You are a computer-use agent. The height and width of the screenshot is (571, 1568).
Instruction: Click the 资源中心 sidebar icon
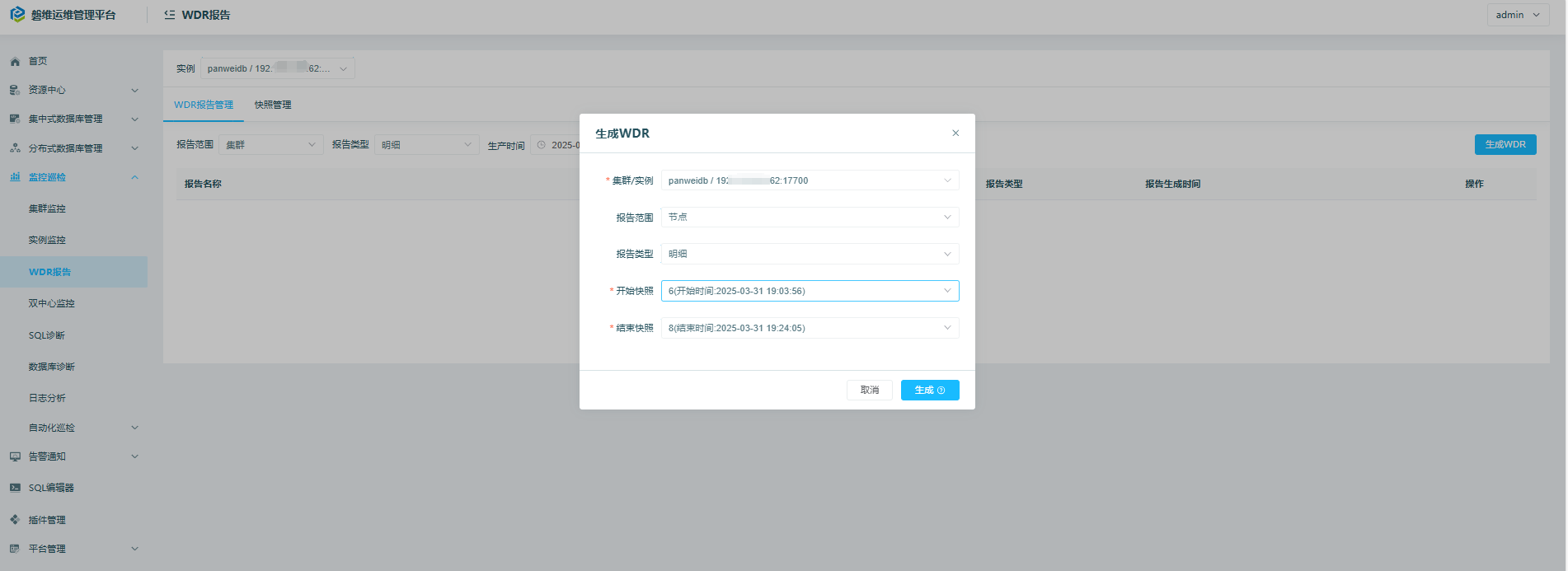15,90
